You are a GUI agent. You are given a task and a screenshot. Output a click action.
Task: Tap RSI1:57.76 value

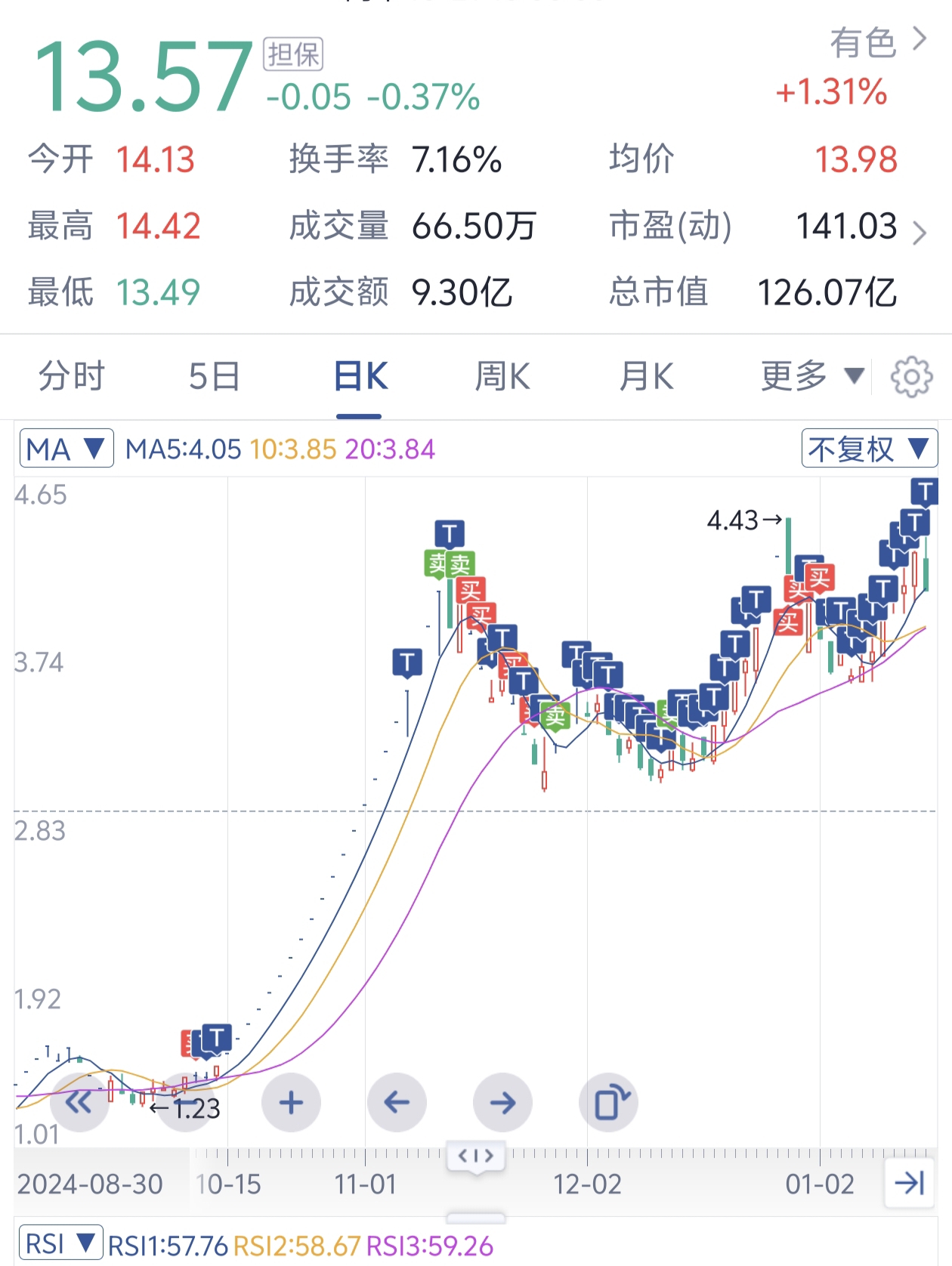(x=168, y=1246)
